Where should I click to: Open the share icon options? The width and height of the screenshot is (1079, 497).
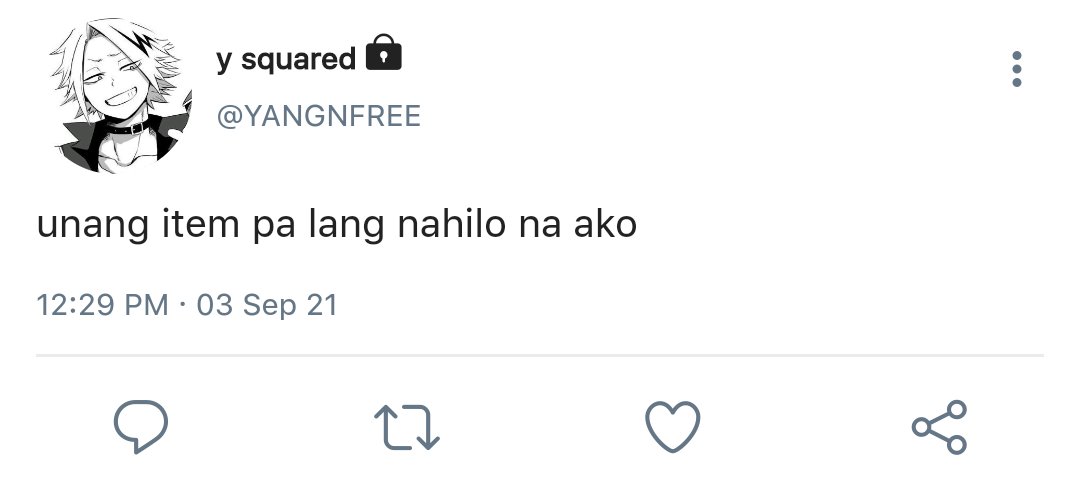coord(939,427)
